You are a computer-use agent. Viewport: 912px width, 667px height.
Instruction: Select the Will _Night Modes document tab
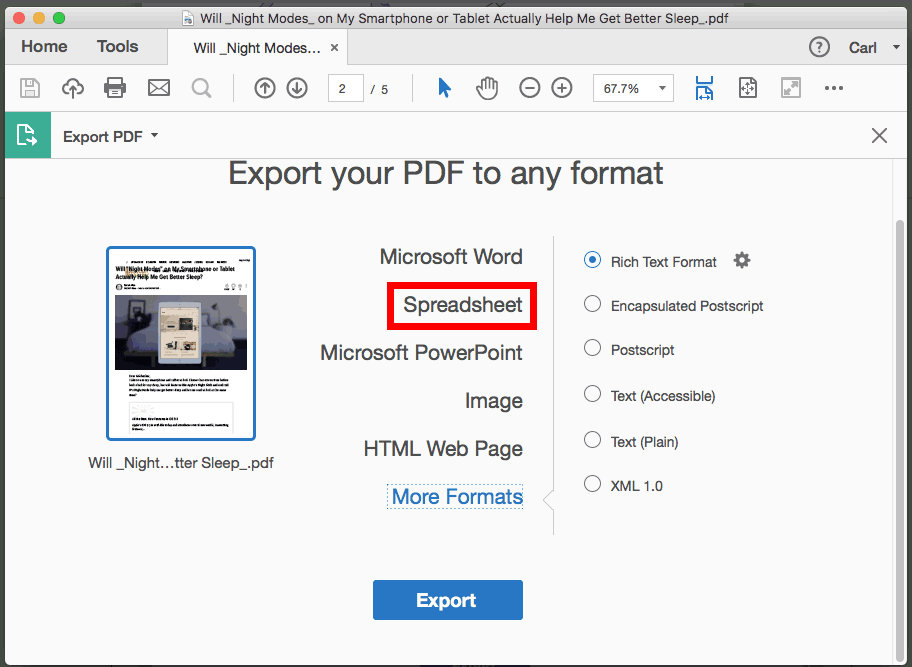(x=256, y=48)
